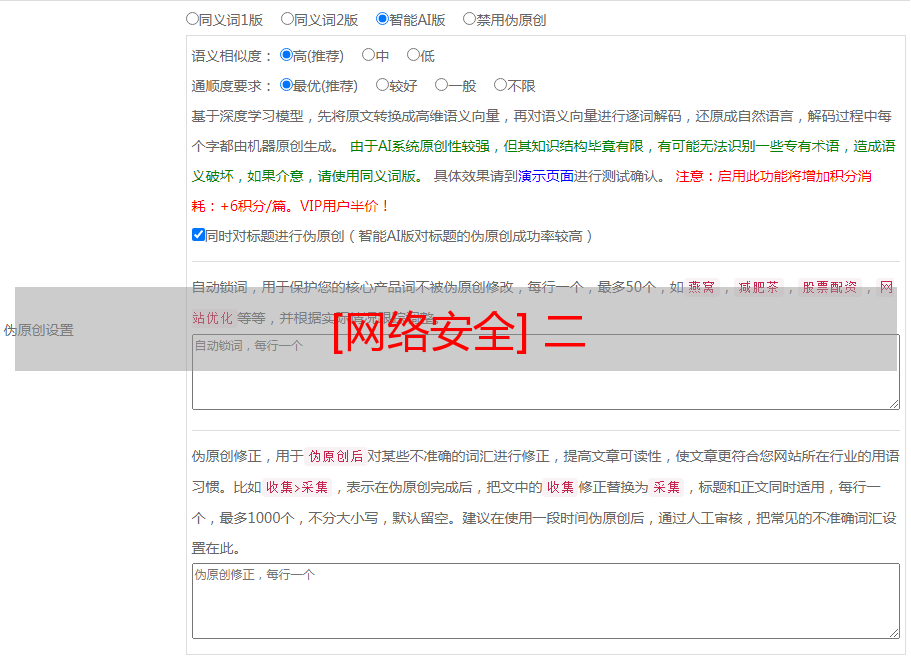Set 语义相似度 to 低
Viewport: 911px width, 658px height.
[413, 55]
